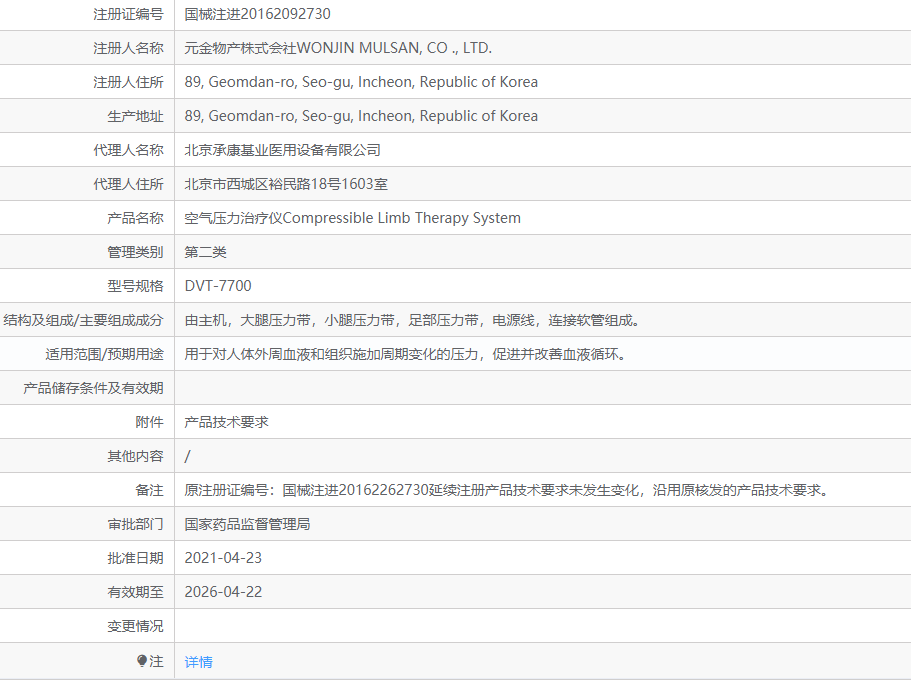The height and width of the screenshot is (680, 911).
Task: Click the 审批部门 label
Action: point(135,524)
